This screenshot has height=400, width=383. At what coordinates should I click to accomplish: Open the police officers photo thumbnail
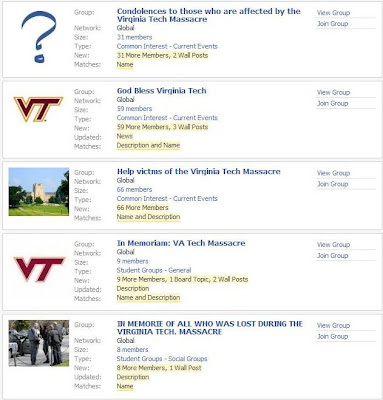click(39, 343)
